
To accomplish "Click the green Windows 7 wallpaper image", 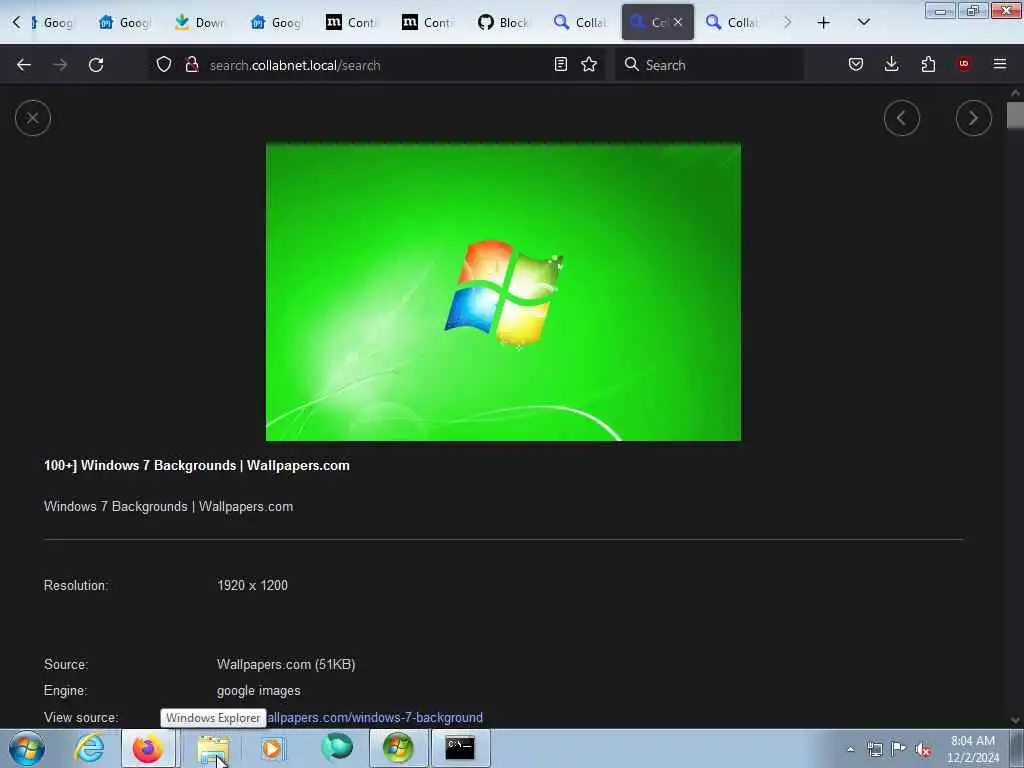I will click(504, 292).
